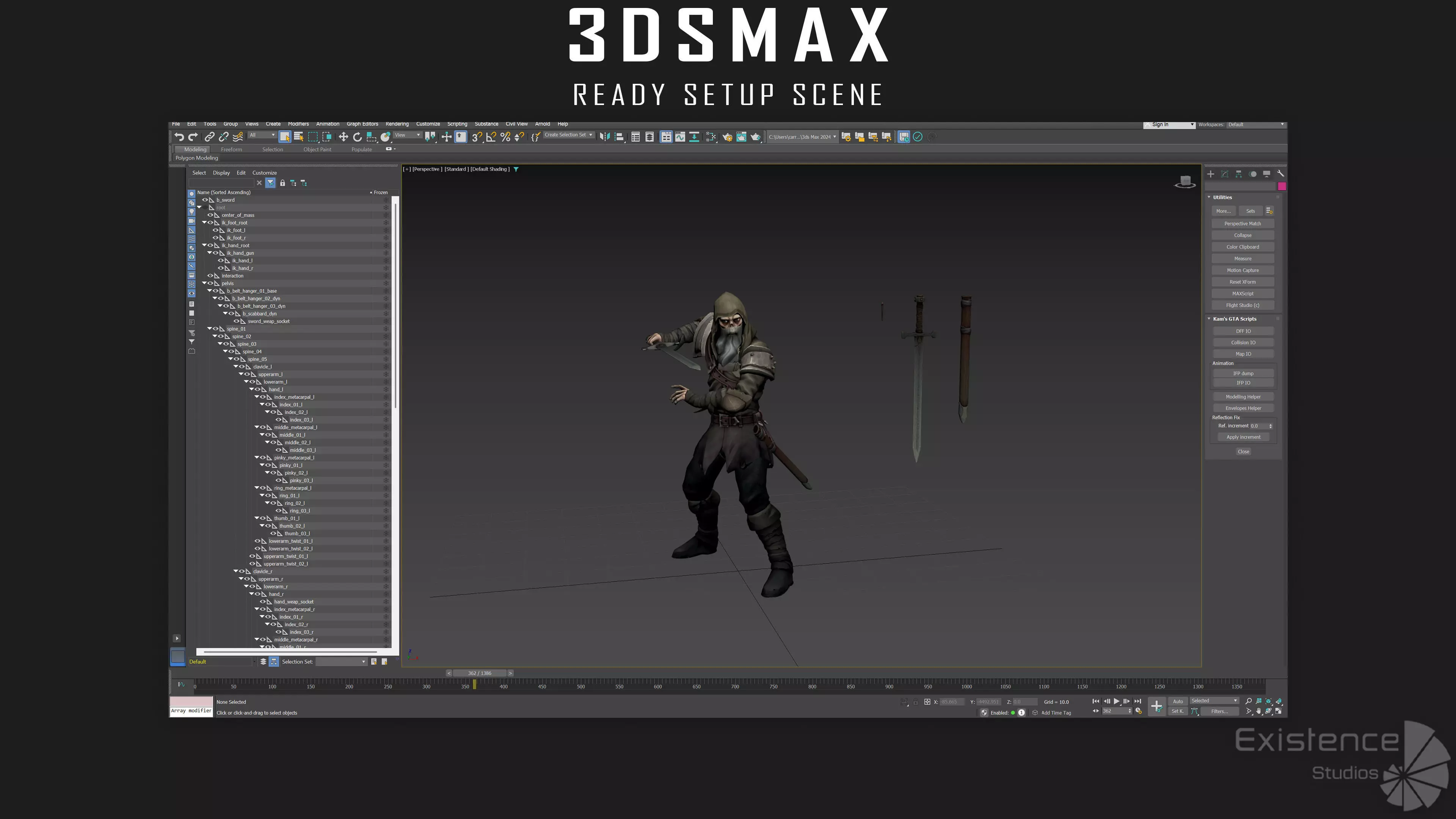Viewport: 1456px width, 819px height.
Task: Activate the Select Object tool
Action: coord(285,137)
